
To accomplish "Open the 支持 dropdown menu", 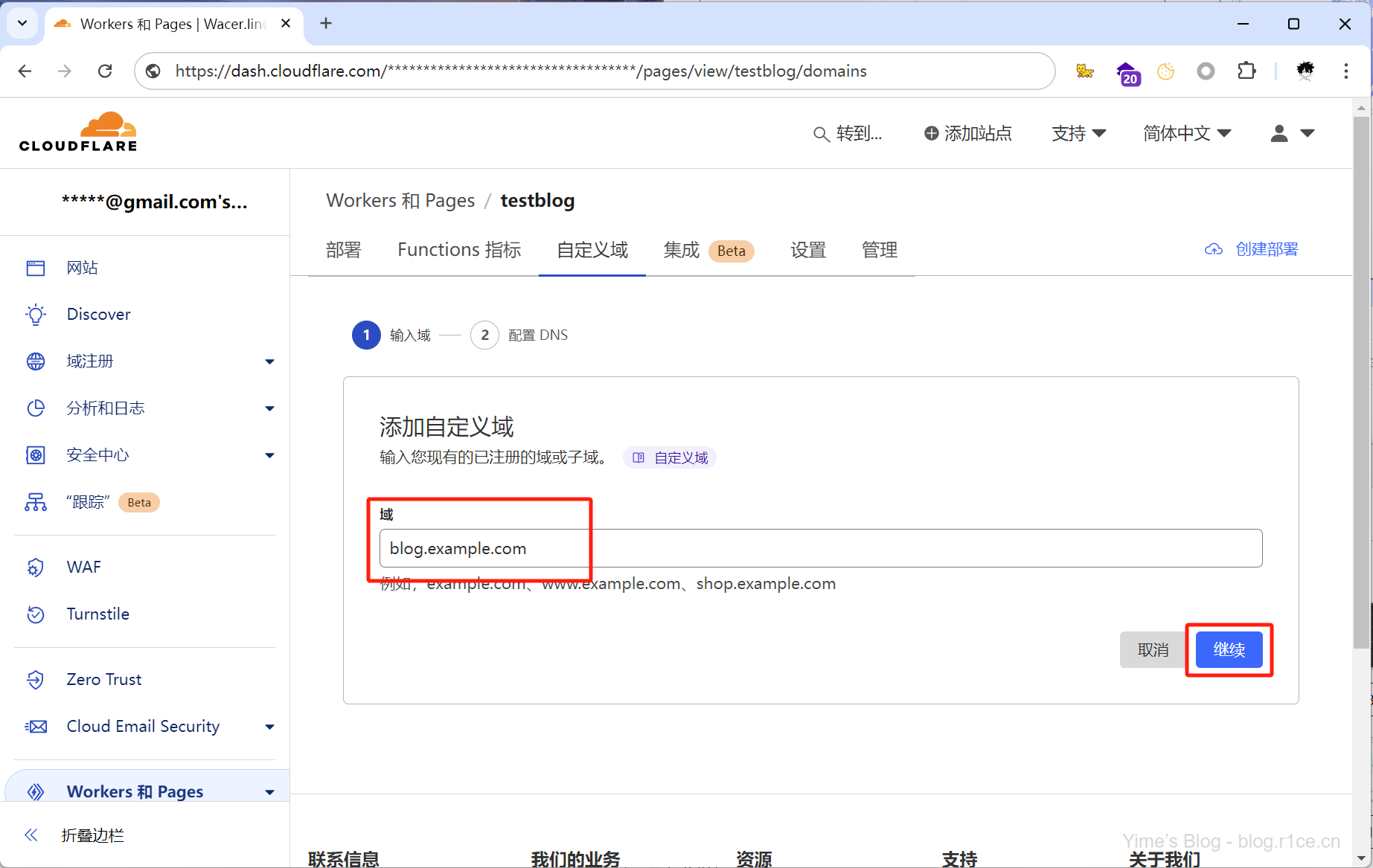I will coord(1078,133).
